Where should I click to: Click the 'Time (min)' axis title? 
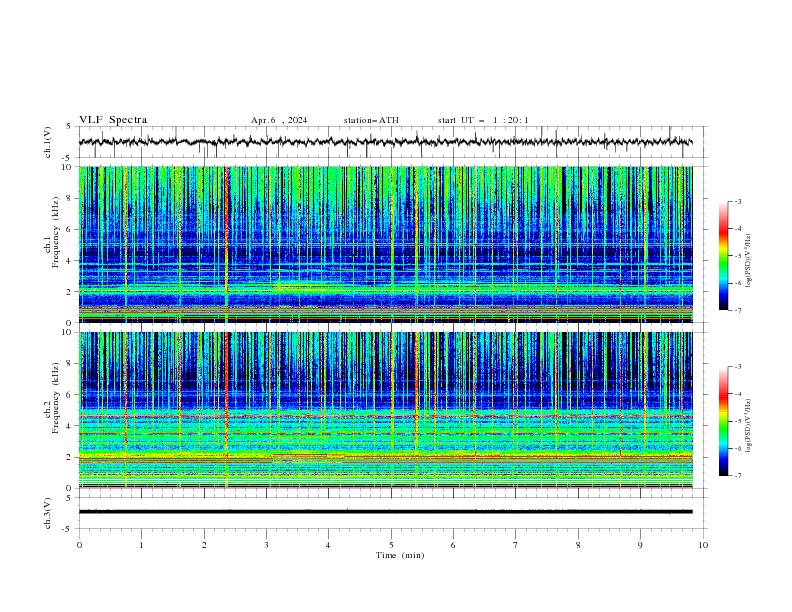click(x=400, y=555)
